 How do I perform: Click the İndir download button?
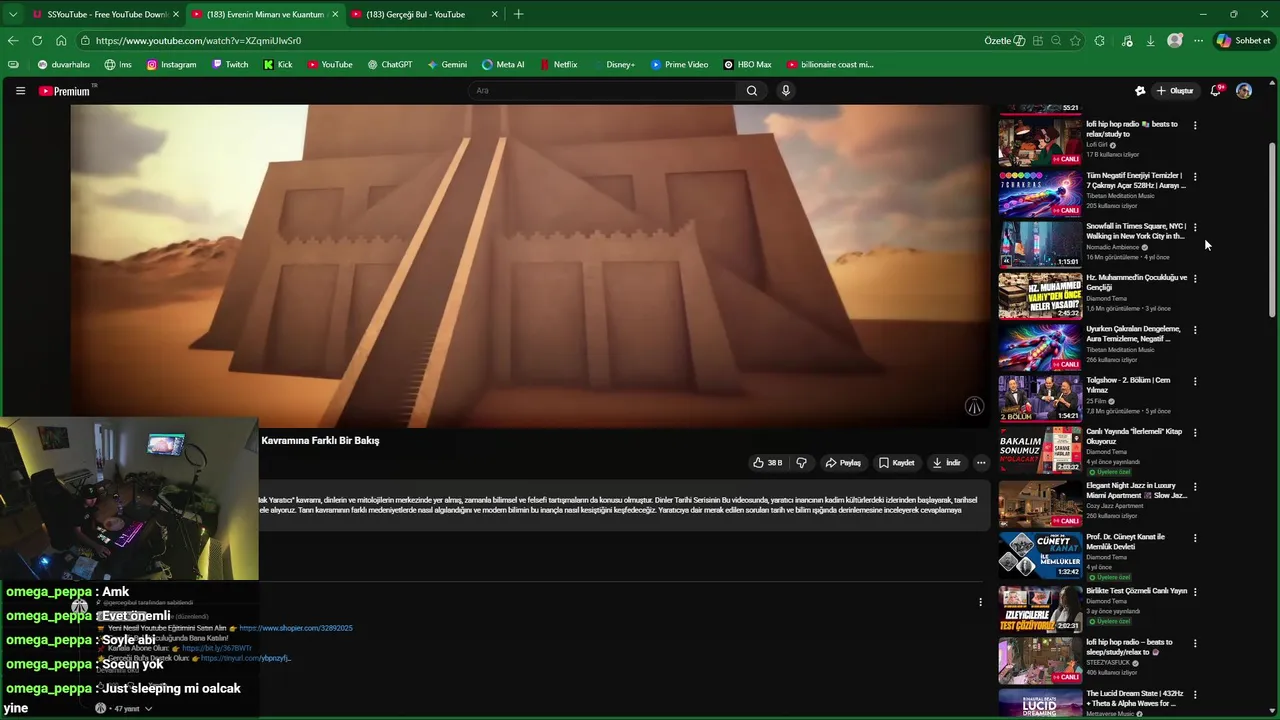tap(946, 463)
